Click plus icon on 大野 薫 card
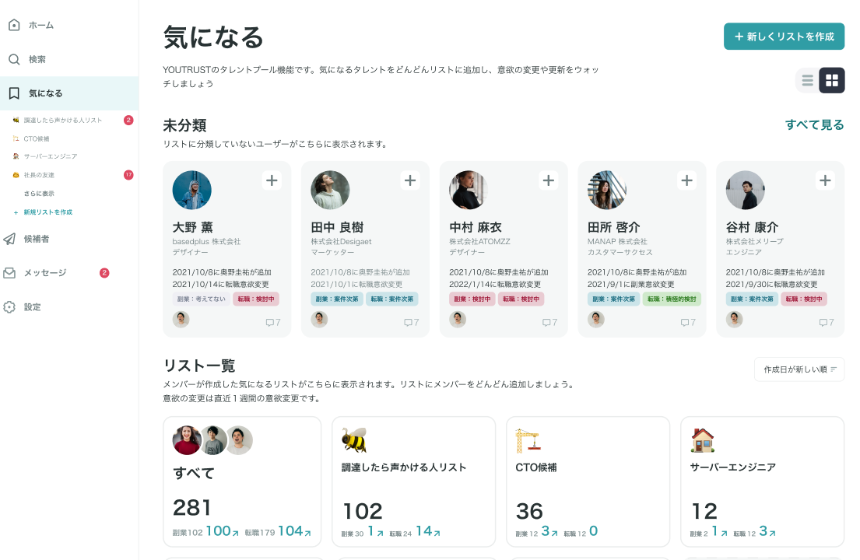Viewport: 860px width, 560px height. (x=271, y=181)
